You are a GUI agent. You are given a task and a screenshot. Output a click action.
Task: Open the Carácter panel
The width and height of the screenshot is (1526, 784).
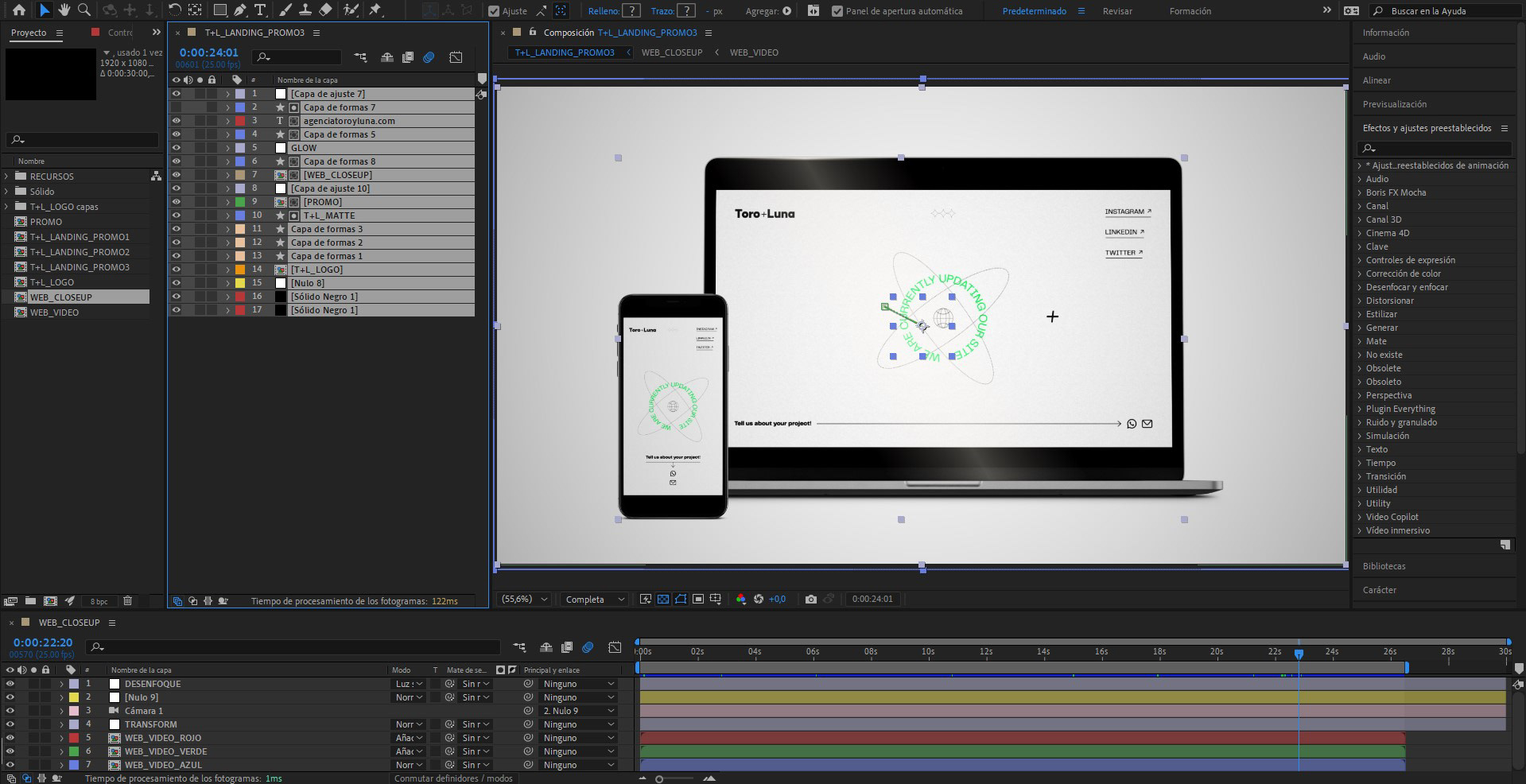pos(1379,590)
